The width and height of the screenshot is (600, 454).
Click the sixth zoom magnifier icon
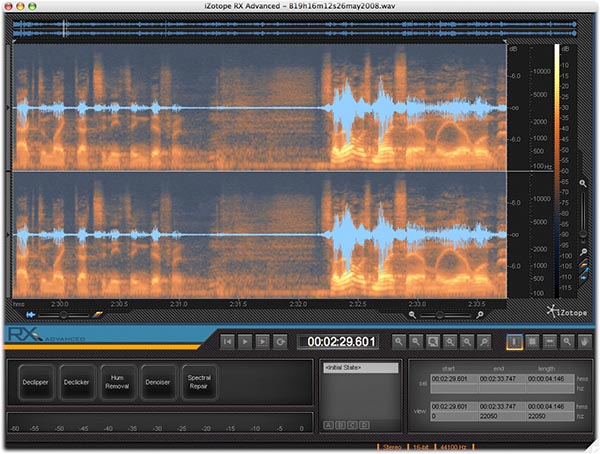coord(484,341)
